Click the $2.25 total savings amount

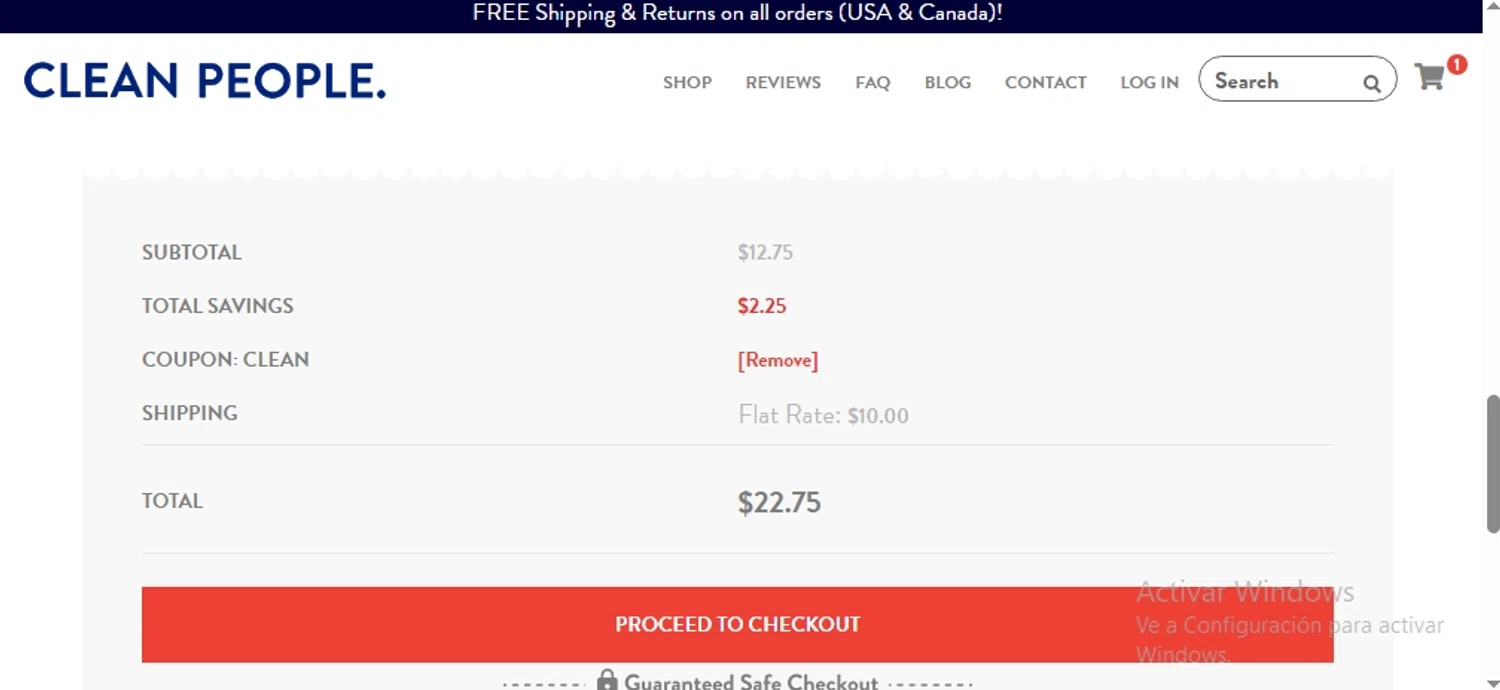(762, 306)
